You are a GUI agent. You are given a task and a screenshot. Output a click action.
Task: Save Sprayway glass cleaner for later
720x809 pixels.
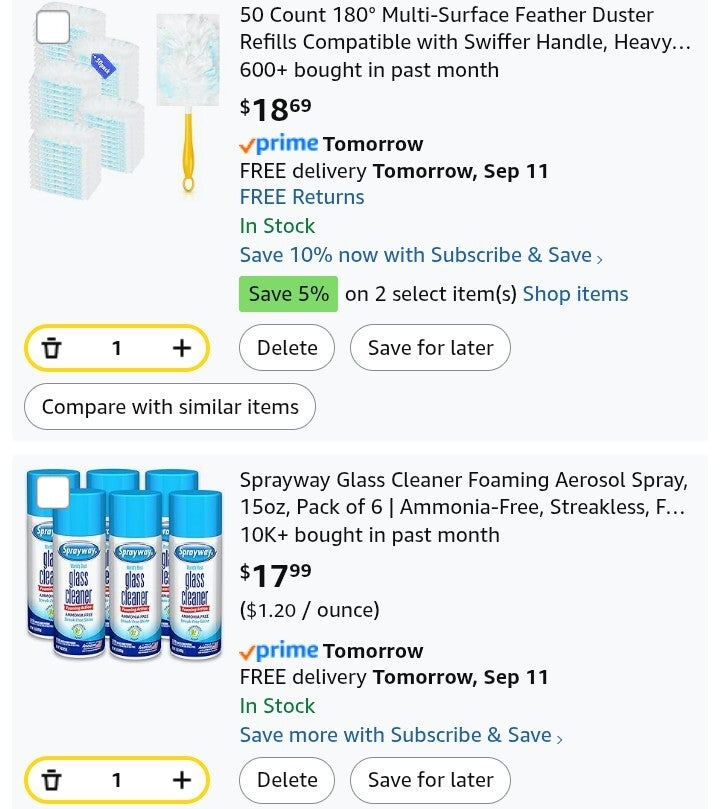pos(430,780)
